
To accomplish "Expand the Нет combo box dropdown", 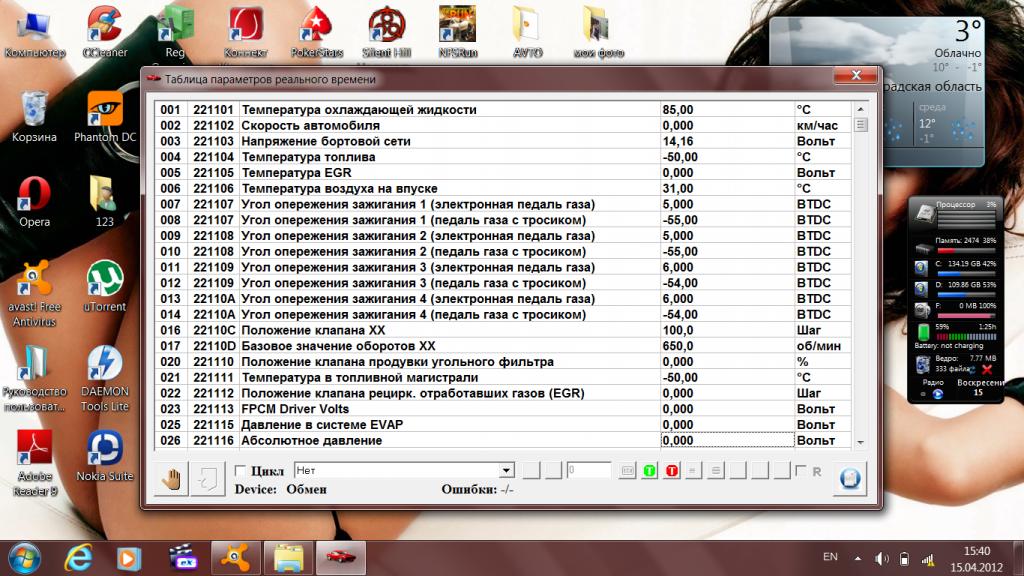I will point(506,471).
